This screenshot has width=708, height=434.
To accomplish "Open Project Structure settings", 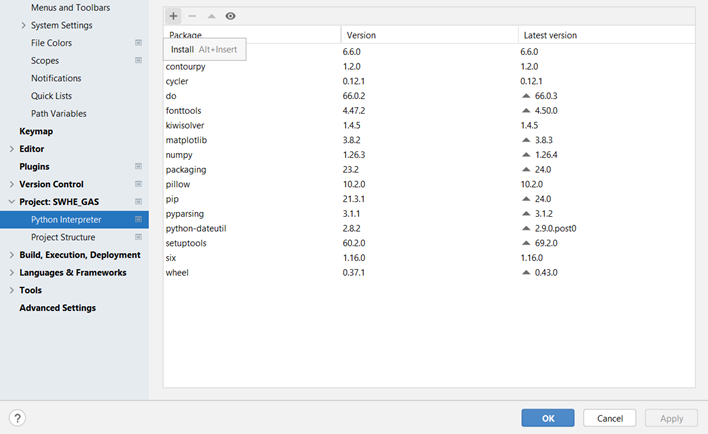I will [63, 237].
